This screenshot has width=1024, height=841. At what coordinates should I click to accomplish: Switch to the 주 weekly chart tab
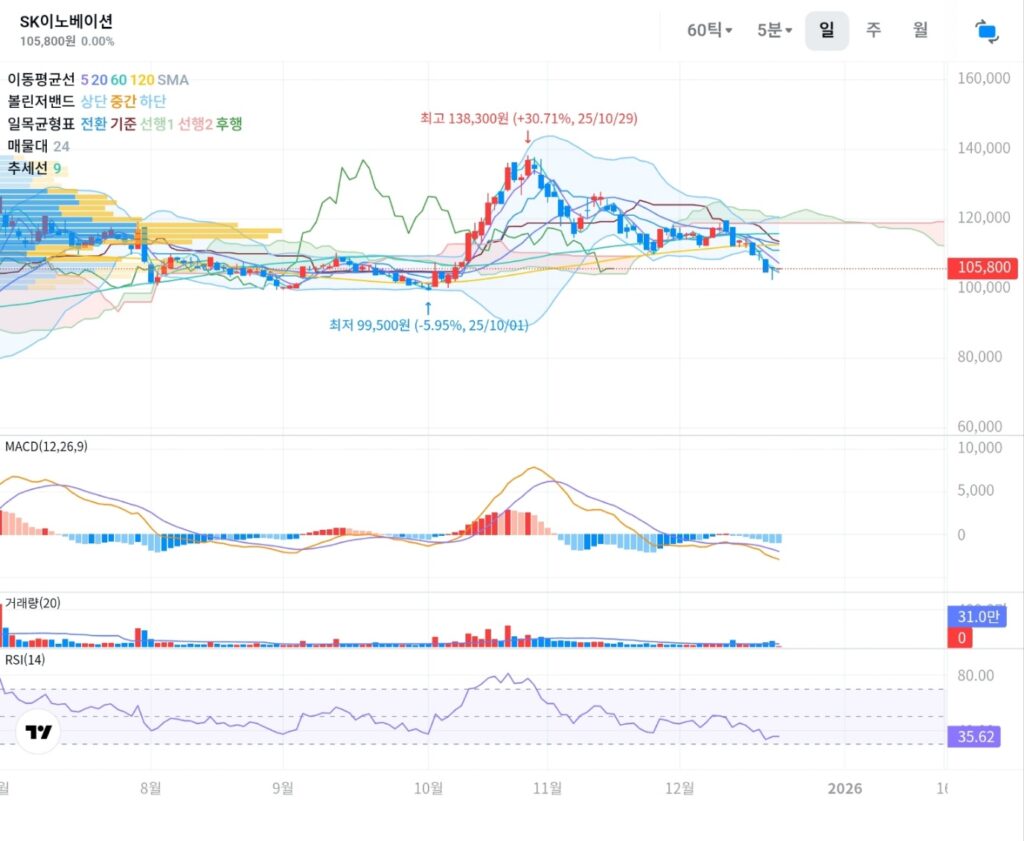(x=873, y=30)
